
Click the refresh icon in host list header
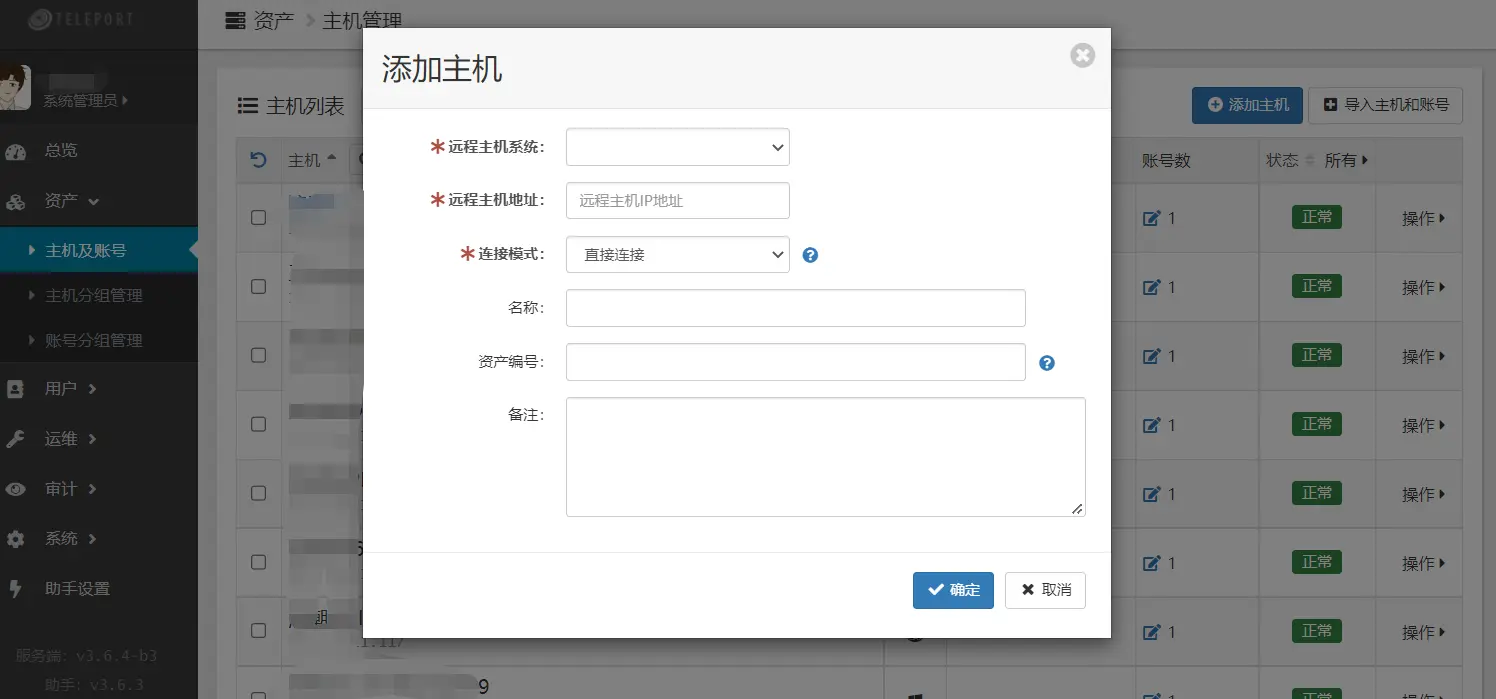tap(258, 160)
